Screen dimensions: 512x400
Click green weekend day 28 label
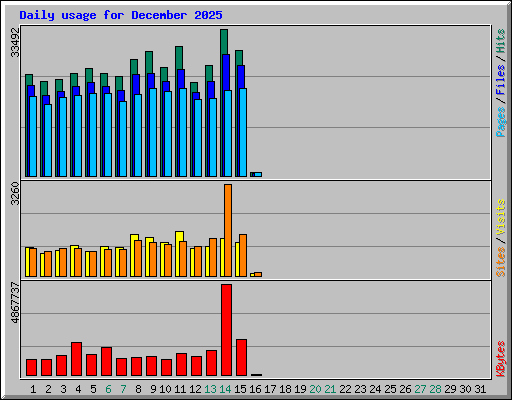(x=435, y=389)
